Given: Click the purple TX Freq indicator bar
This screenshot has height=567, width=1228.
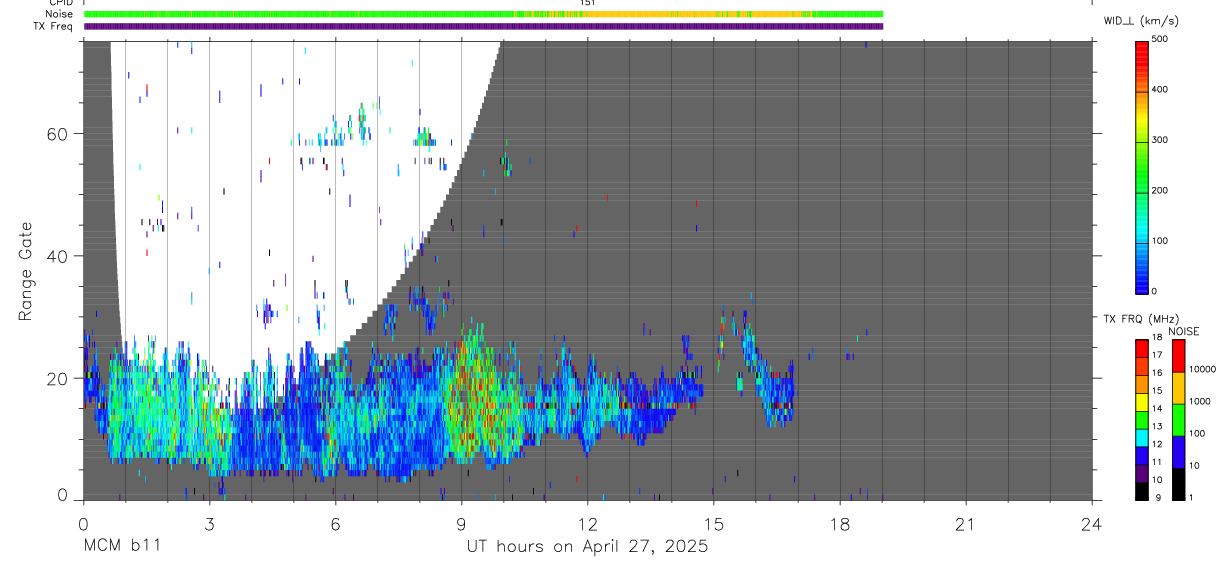Looking at the screenshot, I should pos(483,26).
